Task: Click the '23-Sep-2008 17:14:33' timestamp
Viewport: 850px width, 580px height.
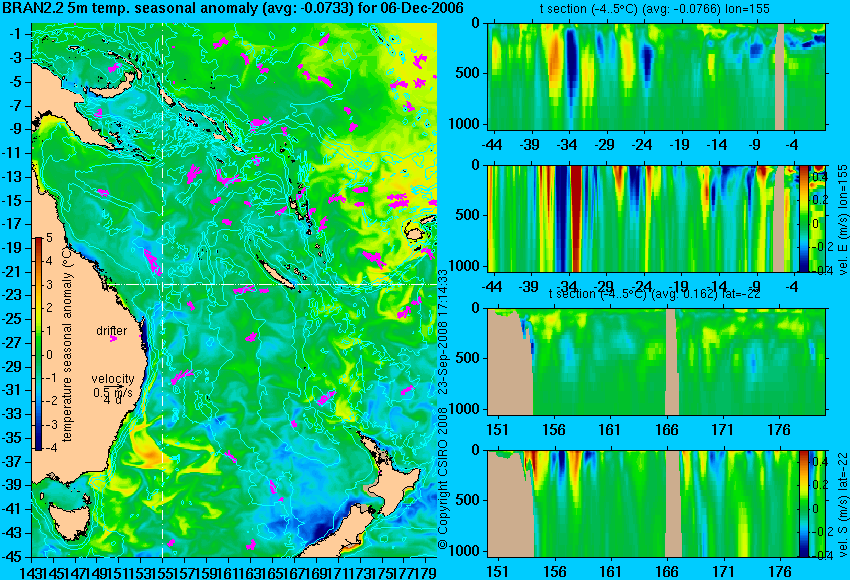Action: (443, 332)
